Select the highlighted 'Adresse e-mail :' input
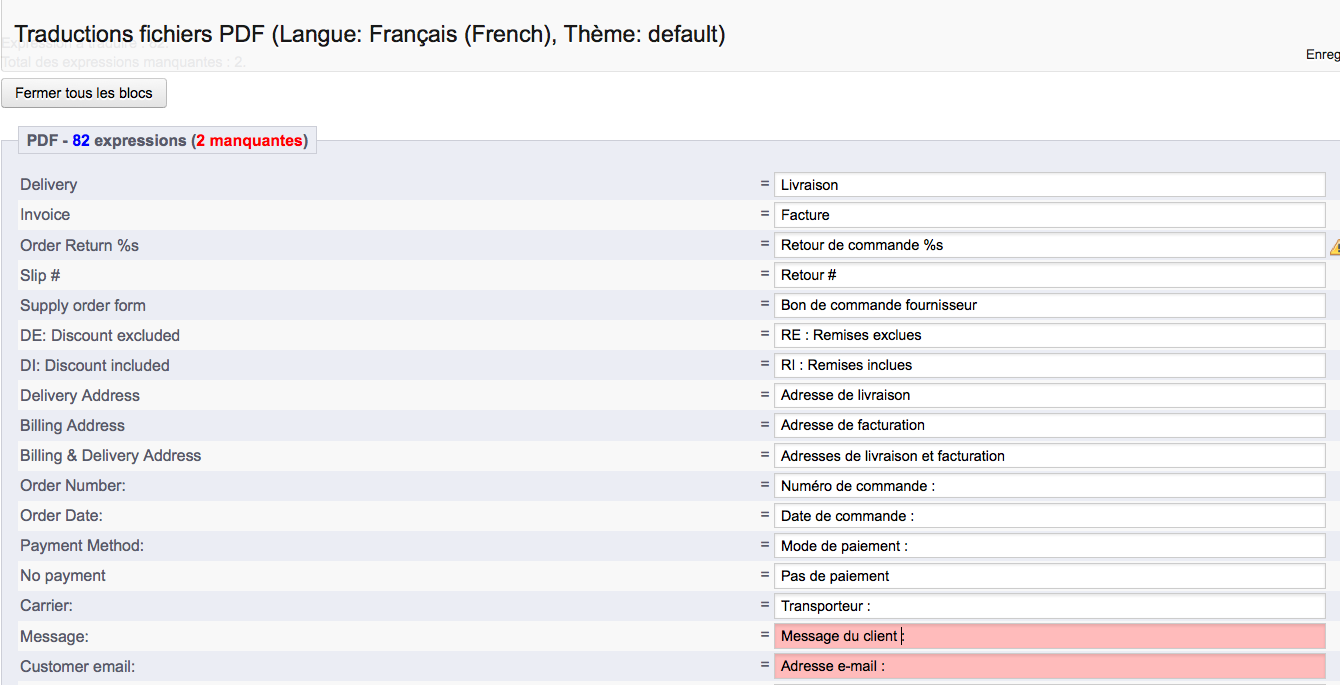The height and width of the screenshot is (685, 1340). point(1049,666)
